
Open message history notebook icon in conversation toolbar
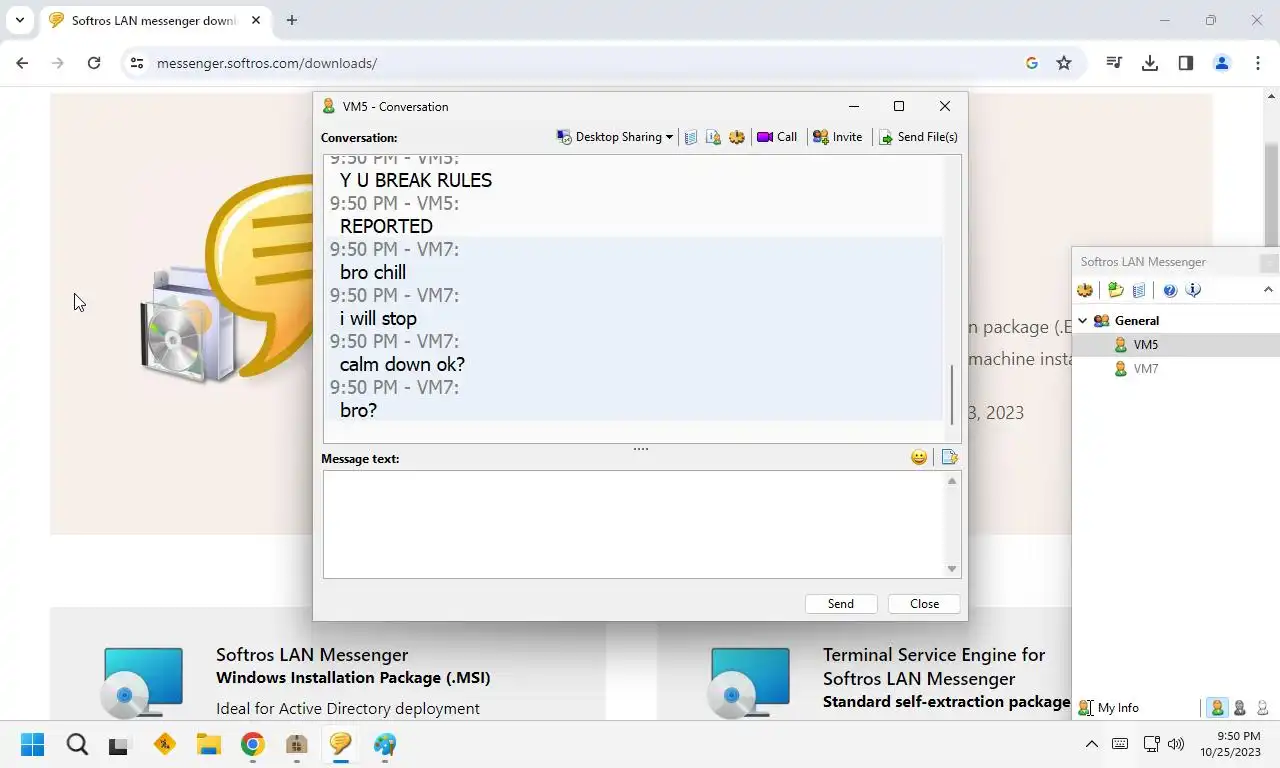pyautogui.click(x=691, y=137)
